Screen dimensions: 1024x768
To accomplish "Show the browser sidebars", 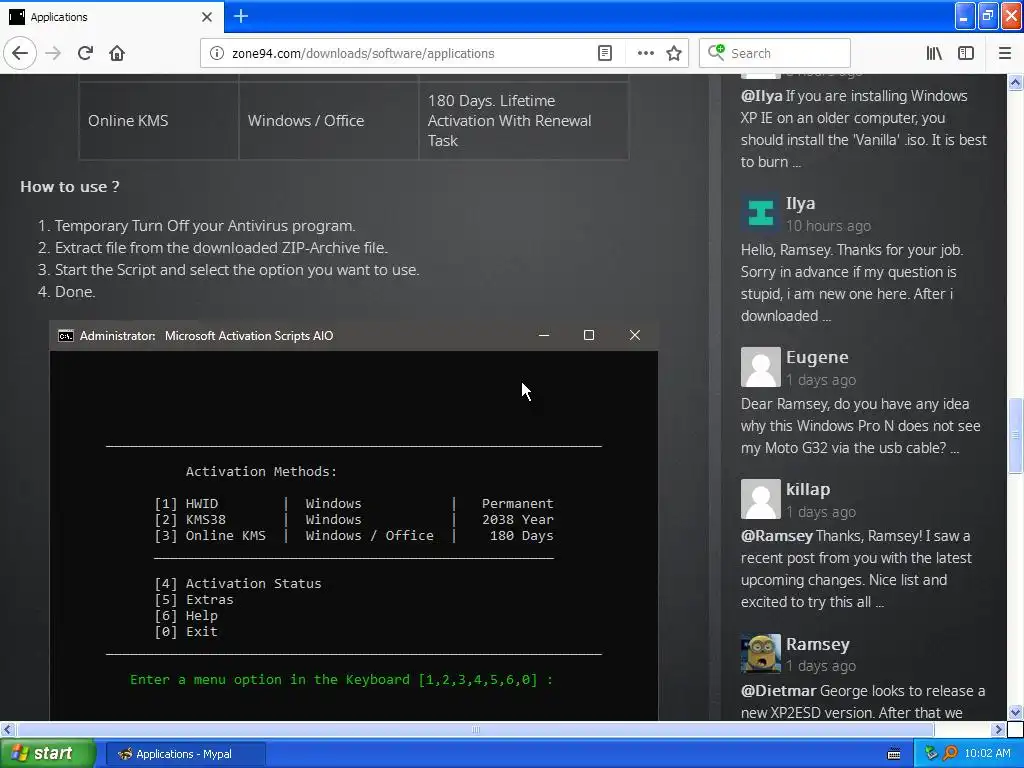I will (x=966, y=53).
